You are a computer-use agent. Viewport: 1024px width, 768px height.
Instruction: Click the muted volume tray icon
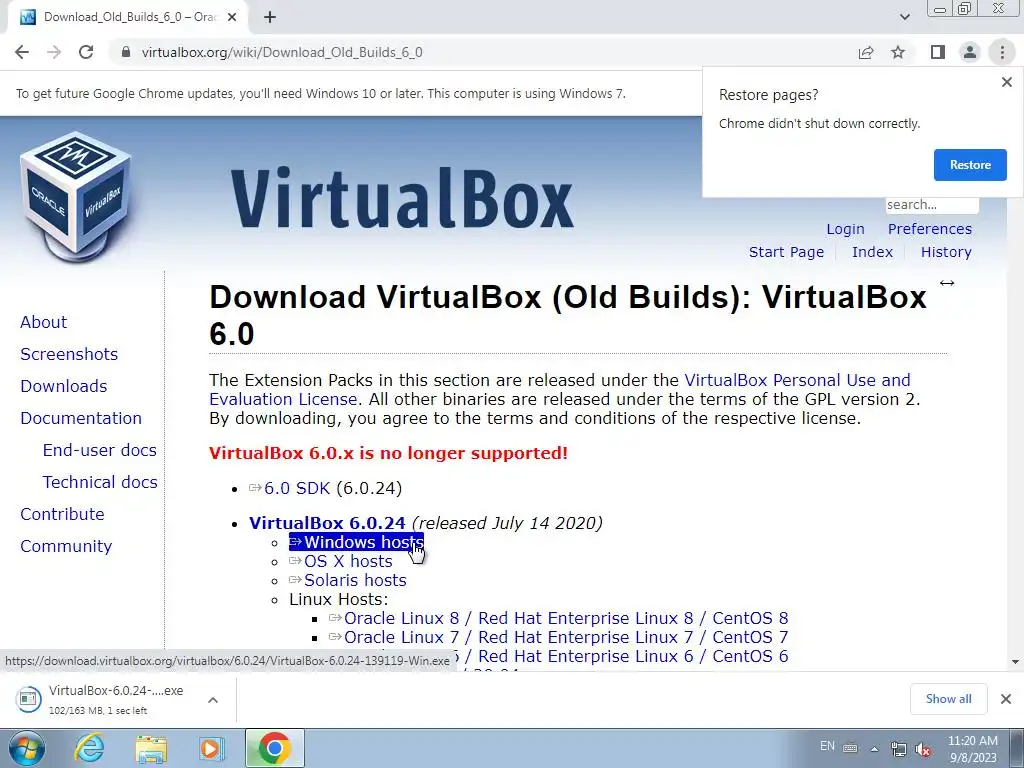[x=923, y=749]
